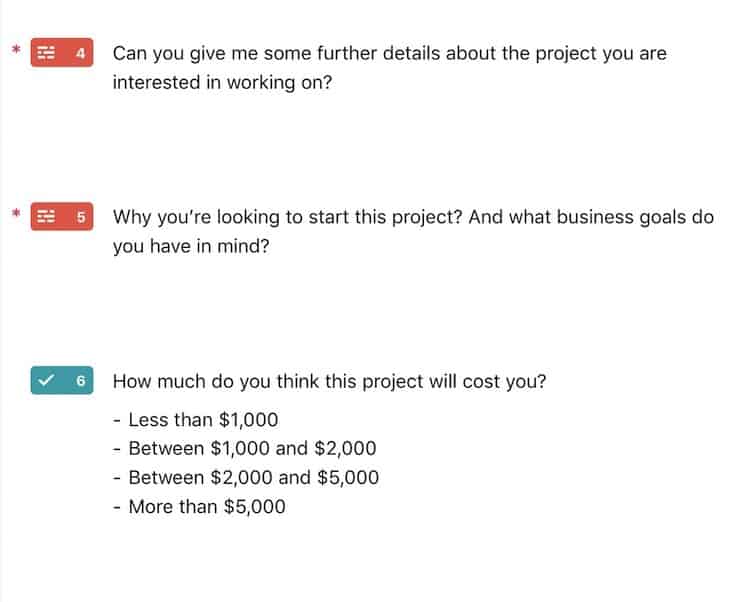Select the number 4 on the red badge
The width and height of the screenshot is (750, 602).
click(x=80, y=53)
